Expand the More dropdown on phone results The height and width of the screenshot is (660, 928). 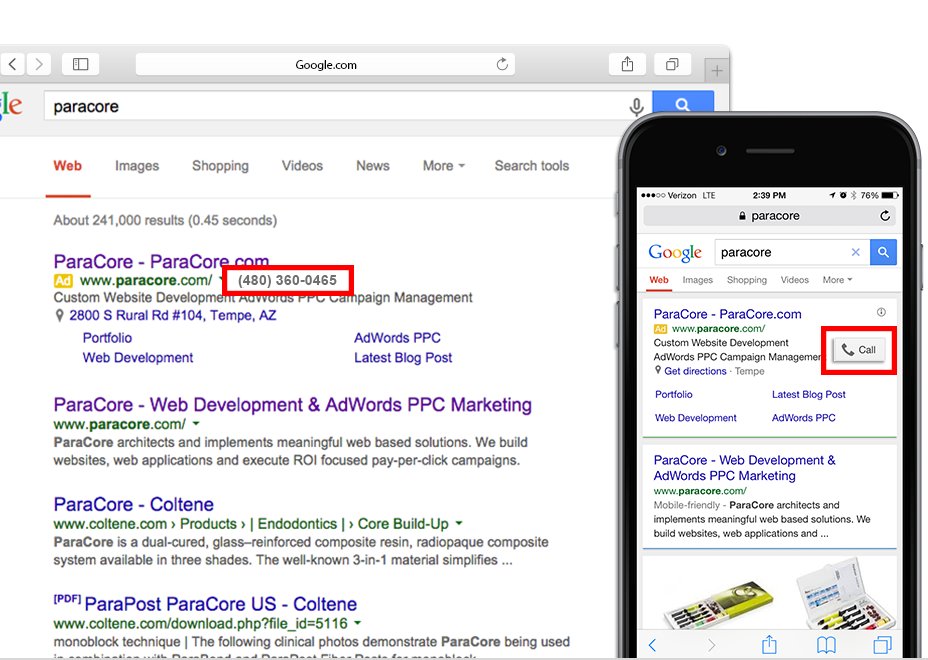[837, 280]
